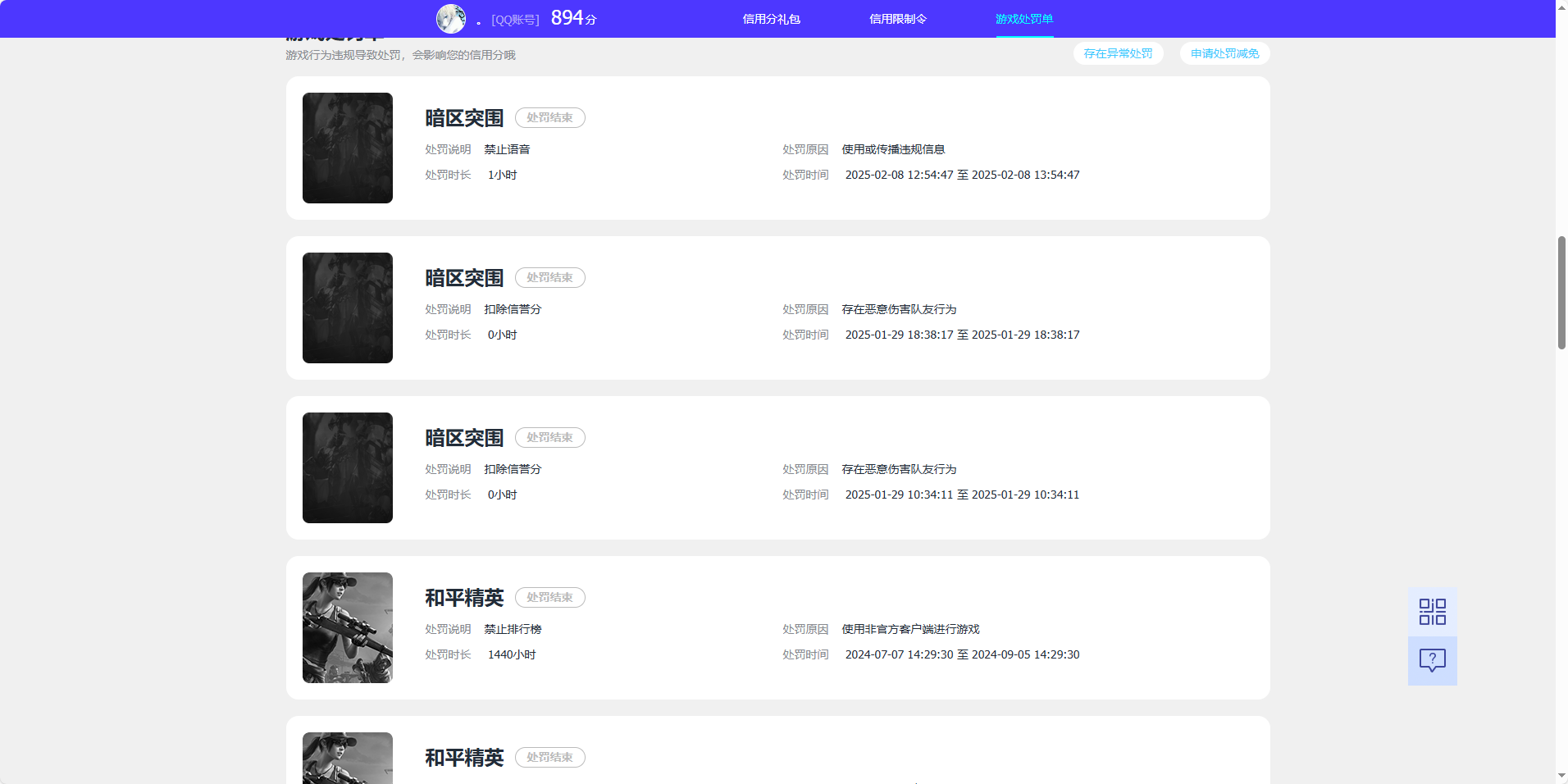Click the 处罚结束 badge on the first card
Image resolution: width=1568 pixels, height=784 pixels.
pyautogui.click(x=549, y=117)
